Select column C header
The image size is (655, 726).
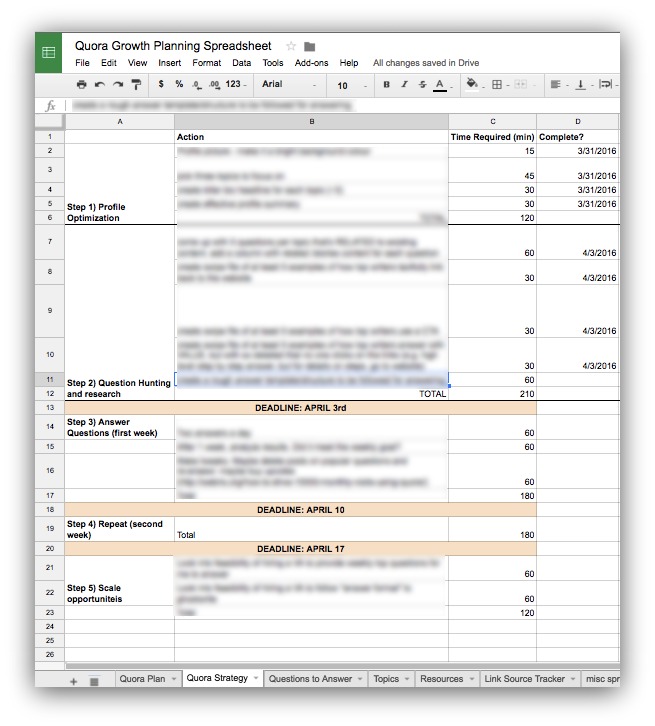coord(493,122)
